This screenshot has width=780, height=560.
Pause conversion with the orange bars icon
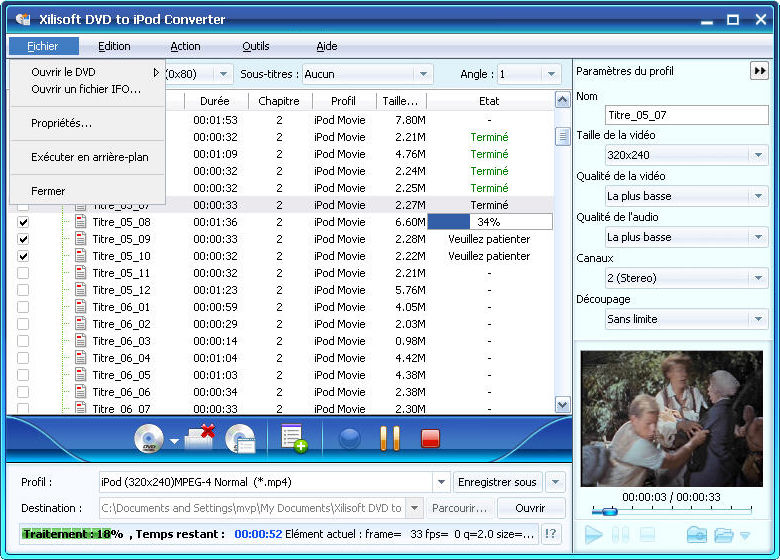tap(390, 439)
